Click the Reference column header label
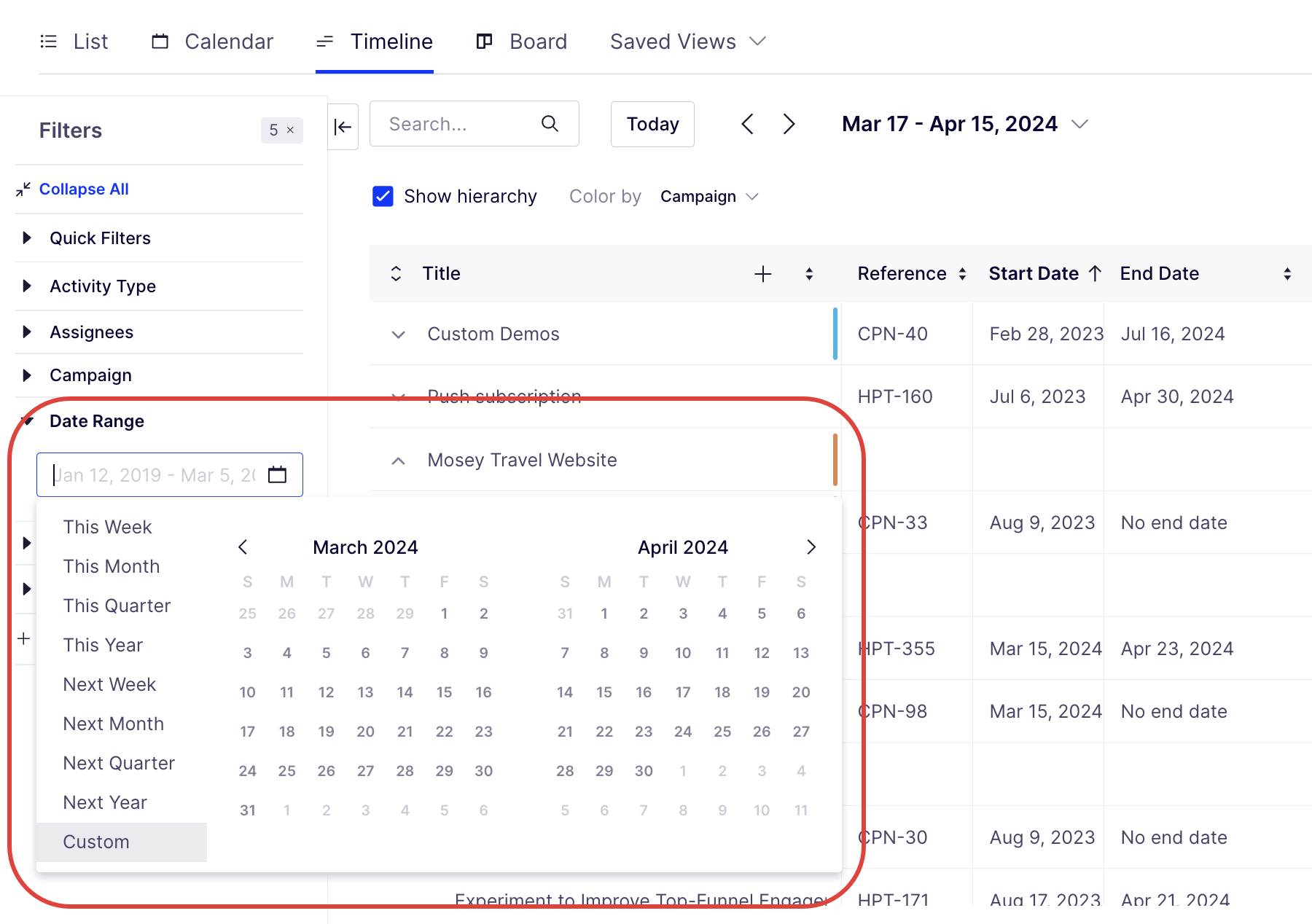Viewport: 1312px width, 924px height. (902, 273)
